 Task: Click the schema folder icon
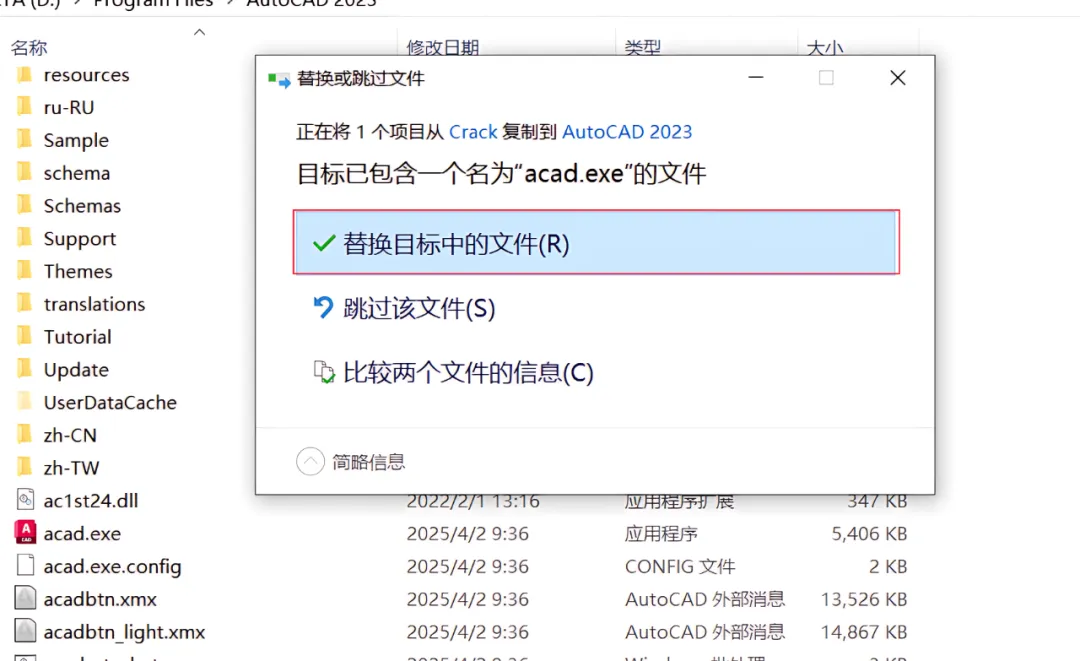click(24, 171)
